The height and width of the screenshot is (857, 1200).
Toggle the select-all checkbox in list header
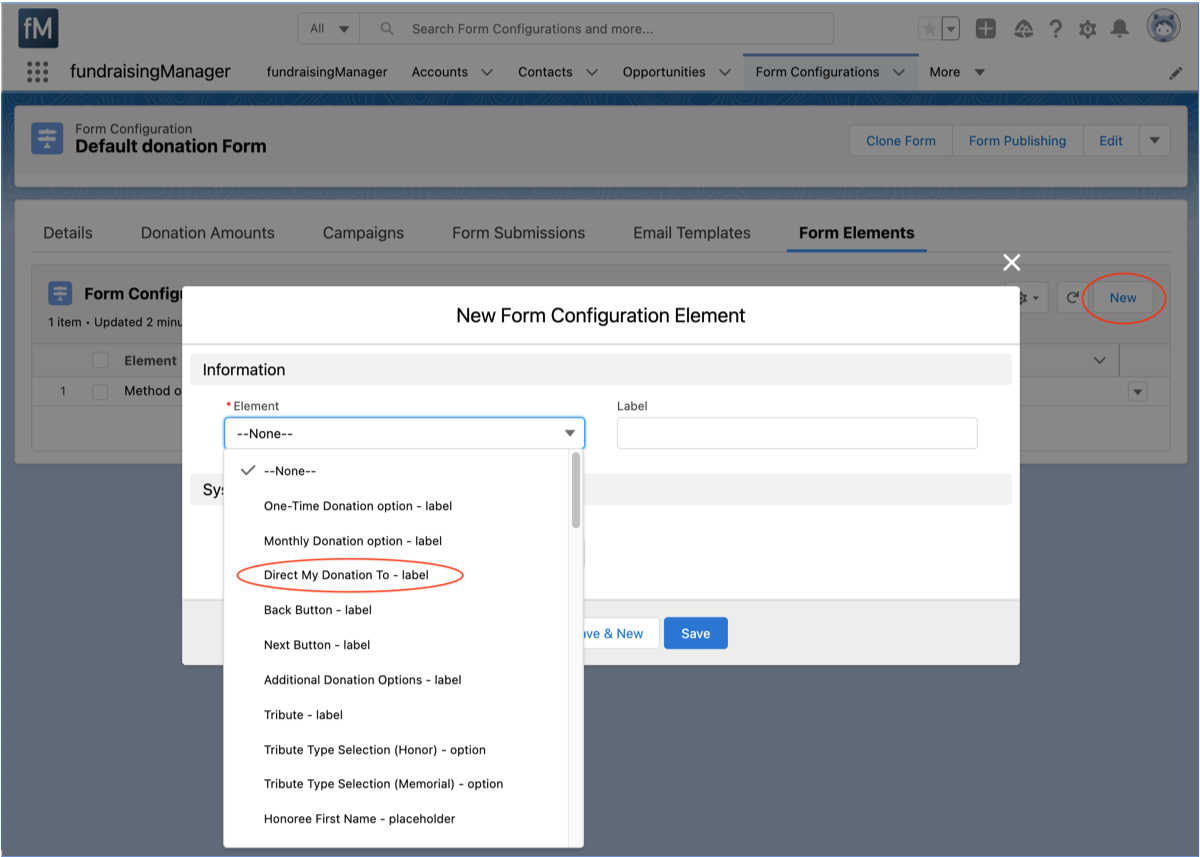[x=100, y=360]
